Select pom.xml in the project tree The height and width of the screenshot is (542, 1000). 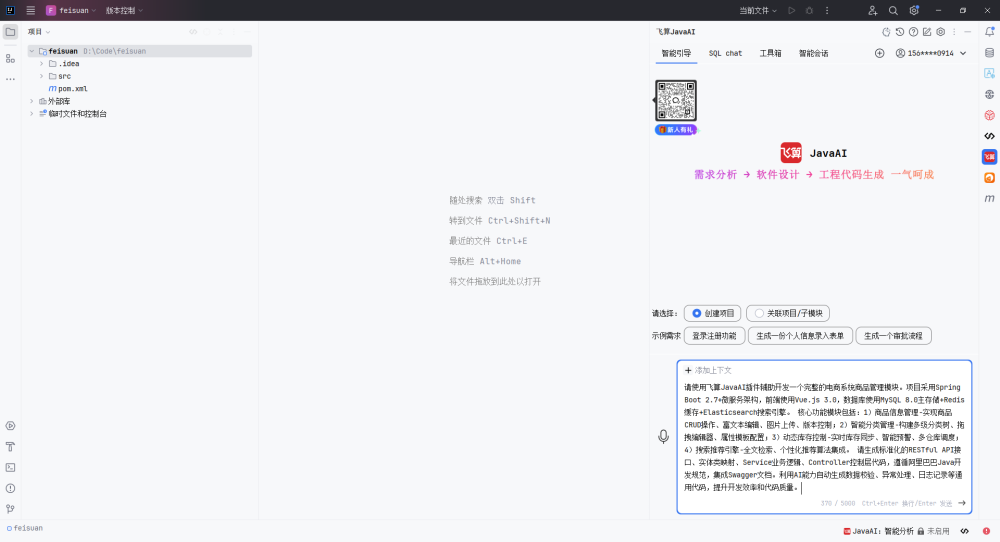[x=73, y=89]
